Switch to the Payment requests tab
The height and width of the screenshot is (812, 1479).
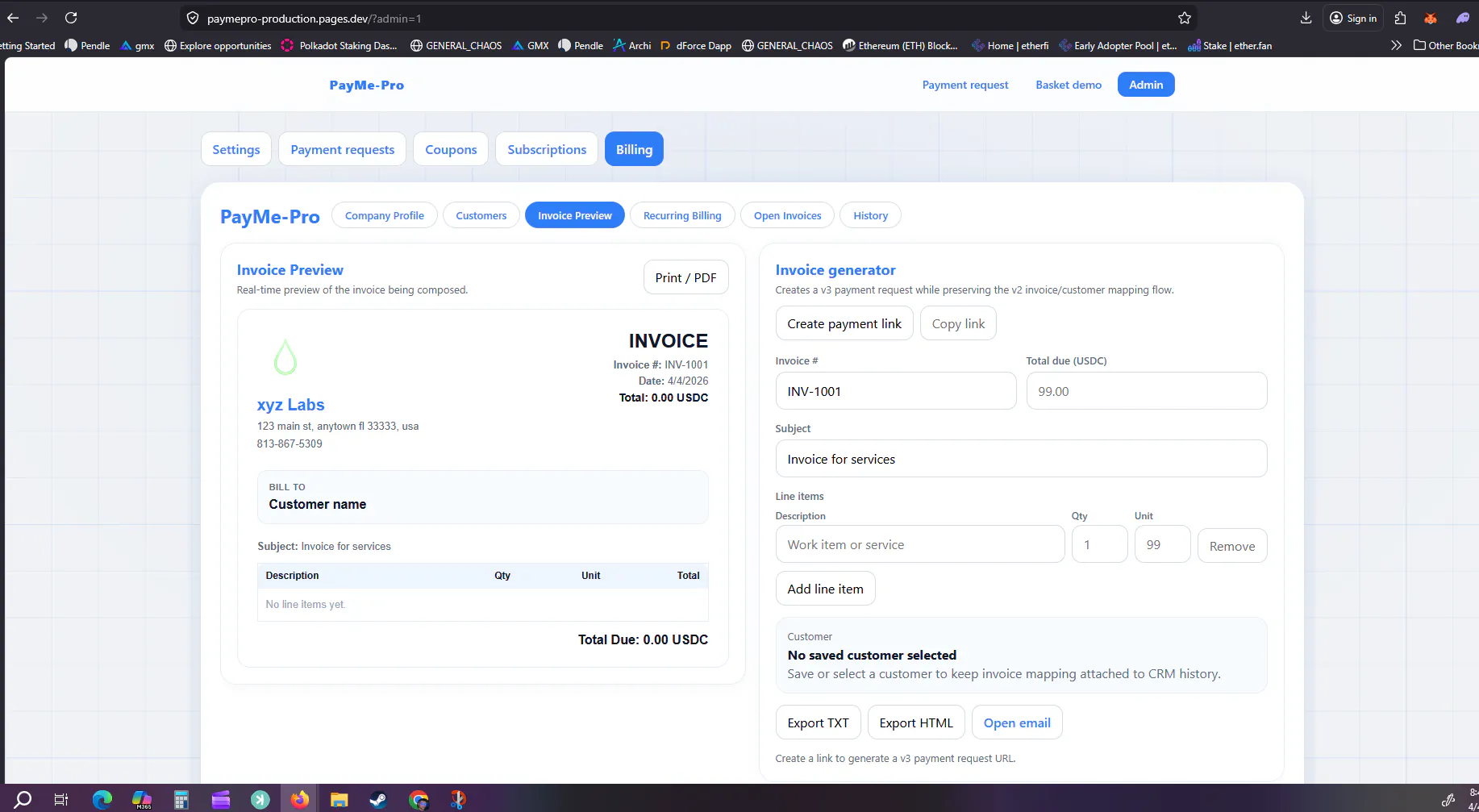pos(343,149)
